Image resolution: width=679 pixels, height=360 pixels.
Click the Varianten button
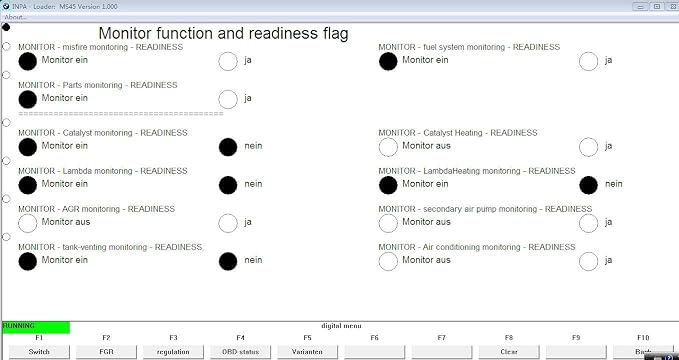coord(307,352)
